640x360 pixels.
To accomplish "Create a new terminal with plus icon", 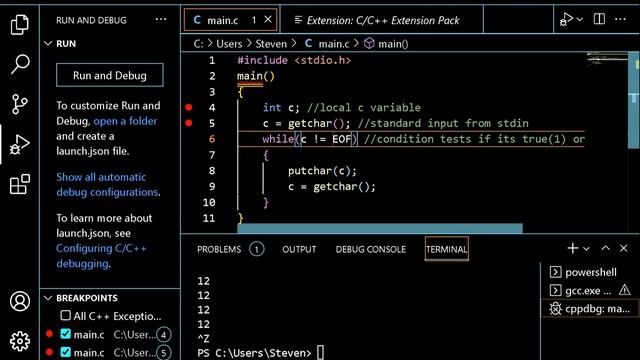I will (573, 248).
